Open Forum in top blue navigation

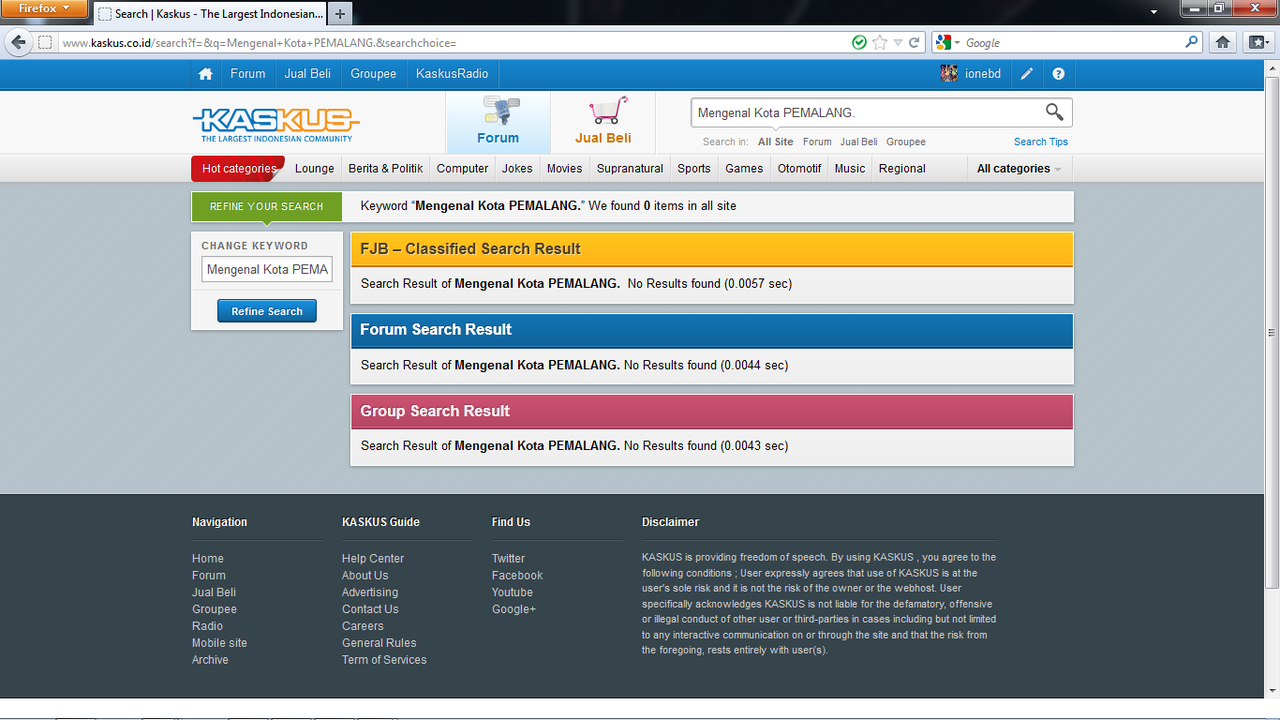[248, 74]
